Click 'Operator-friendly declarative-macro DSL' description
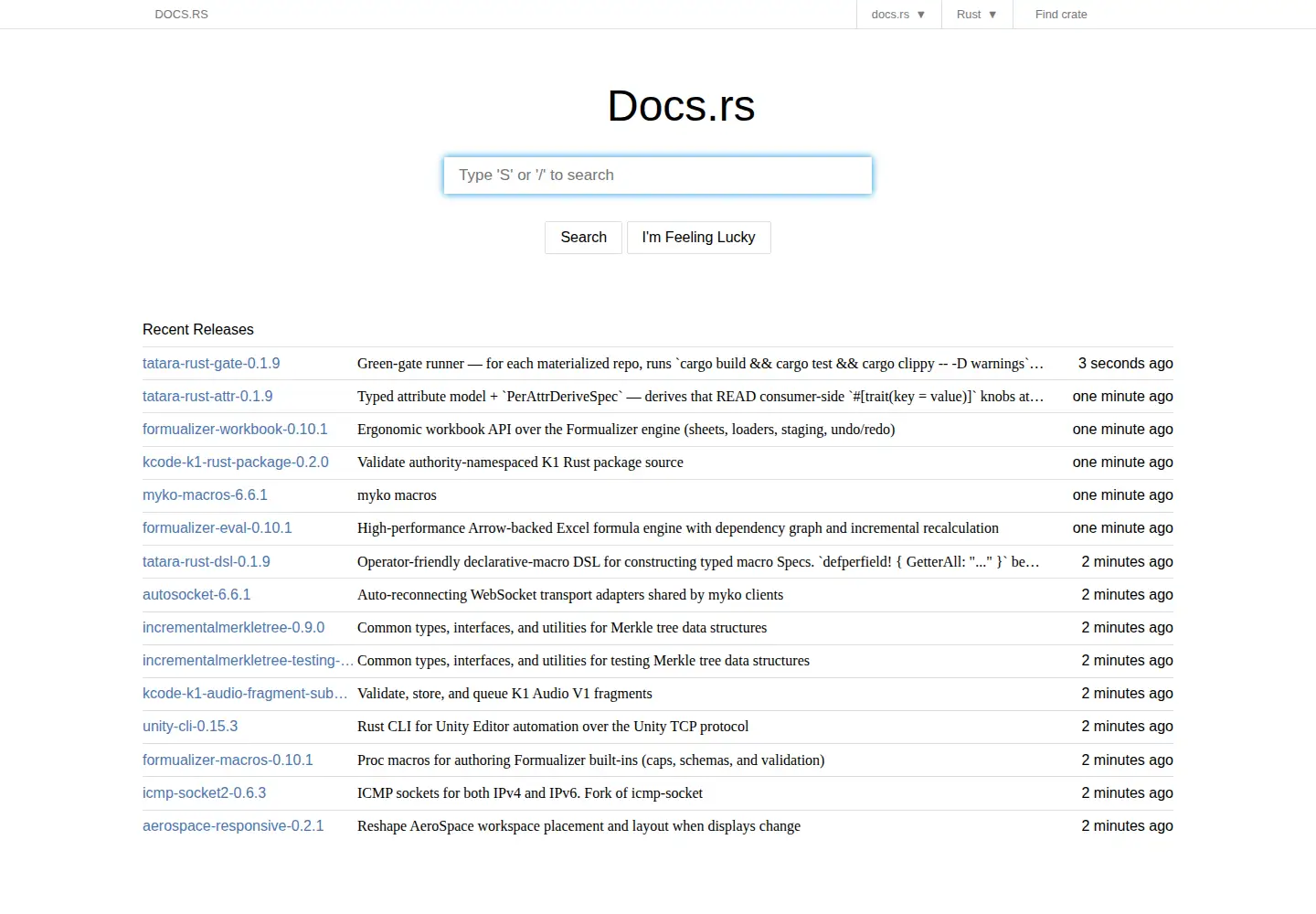The height and width of the screenshot is (914, 1316). tap(698, 562)
